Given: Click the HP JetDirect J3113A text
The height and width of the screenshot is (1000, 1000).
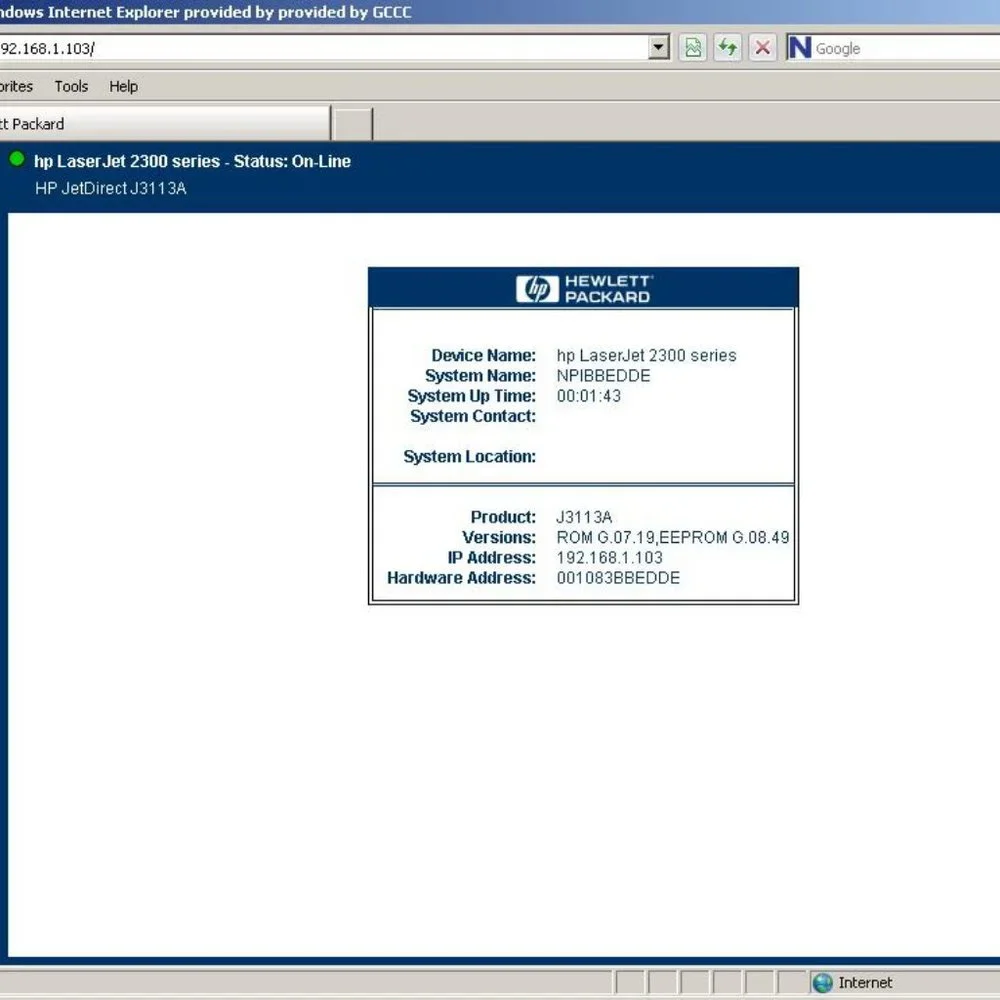Looking at the screenshot, I should coord(110,188).
